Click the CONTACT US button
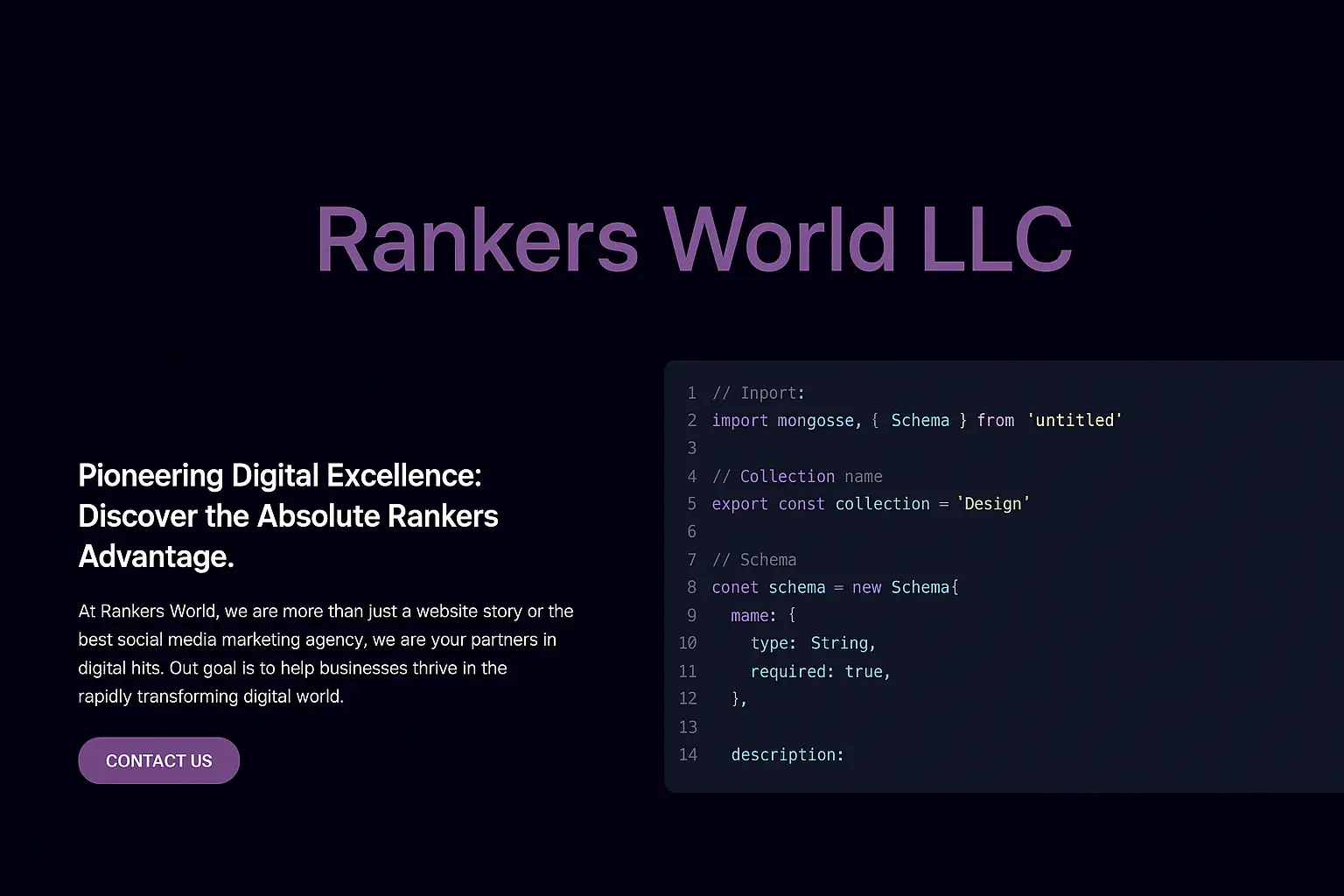The width and height of the screenshot is (1344, 896). click(158, 760)
